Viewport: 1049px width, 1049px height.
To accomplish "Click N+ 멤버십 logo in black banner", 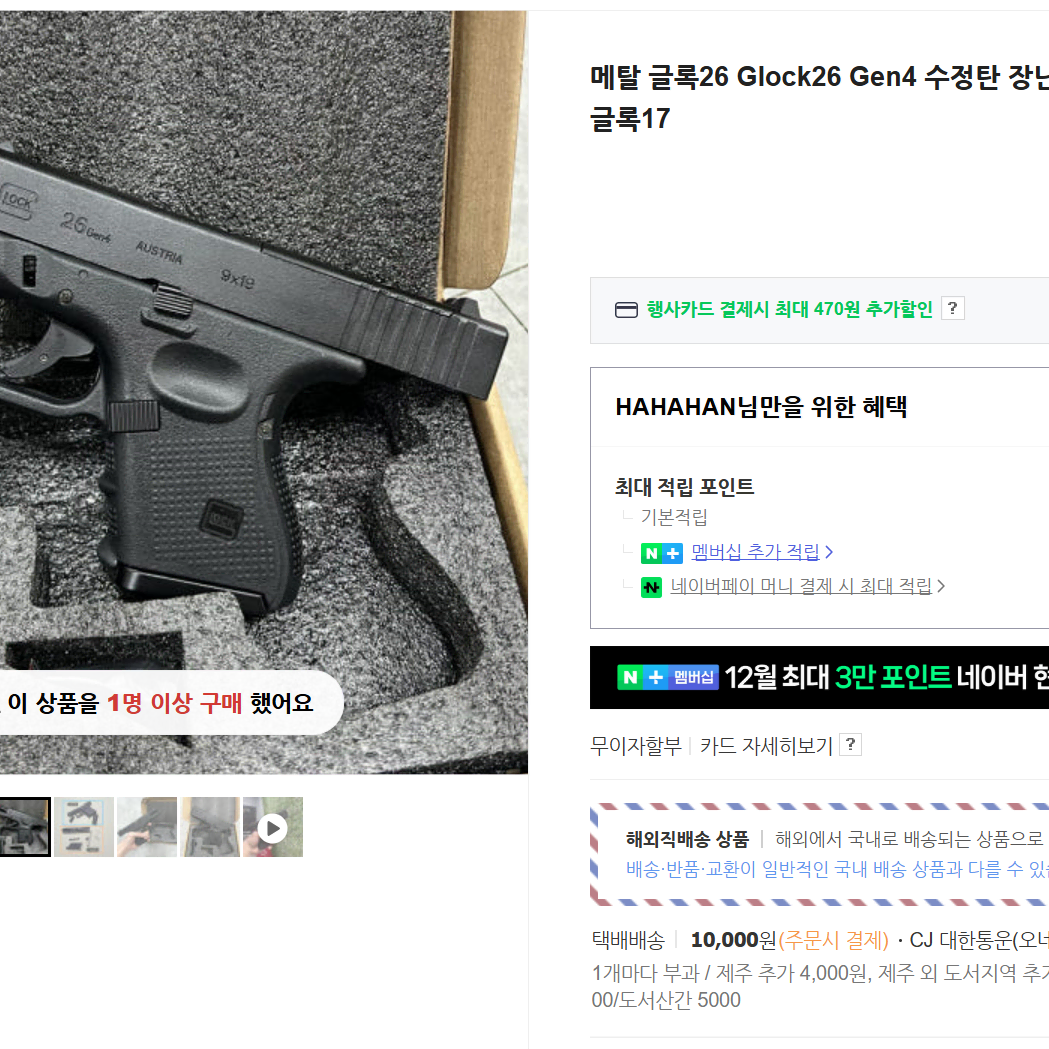I will (668, 677).
